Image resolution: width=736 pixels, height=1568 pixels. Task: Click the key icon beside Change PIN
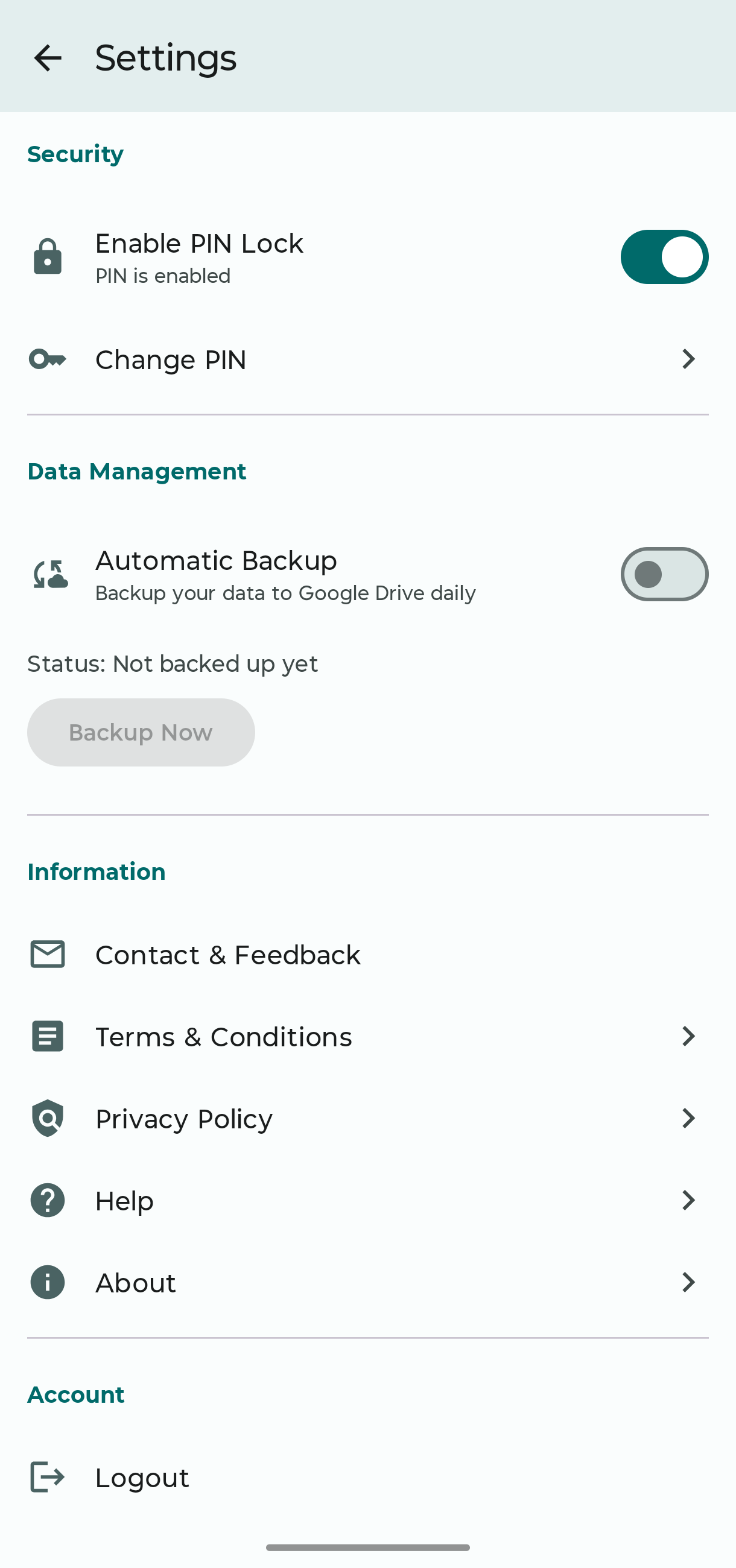[x=47, y=359]
